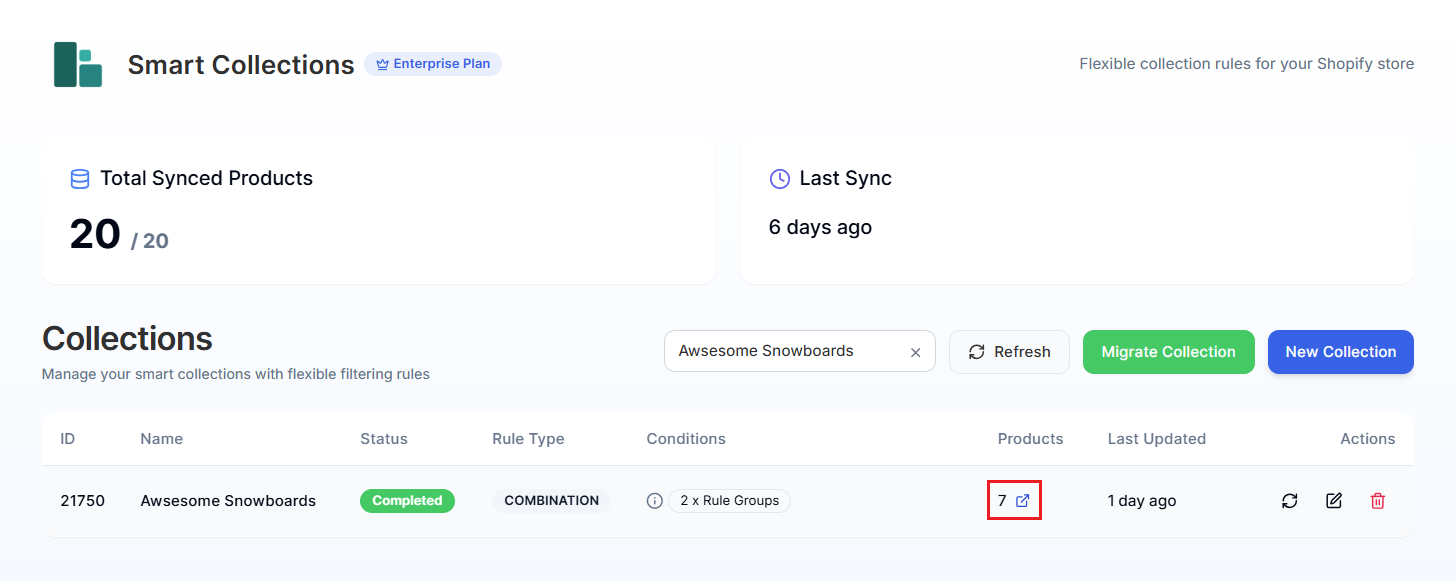Click the ID column header
Screen dimensions: 1456x581
(x=67, y=438)
